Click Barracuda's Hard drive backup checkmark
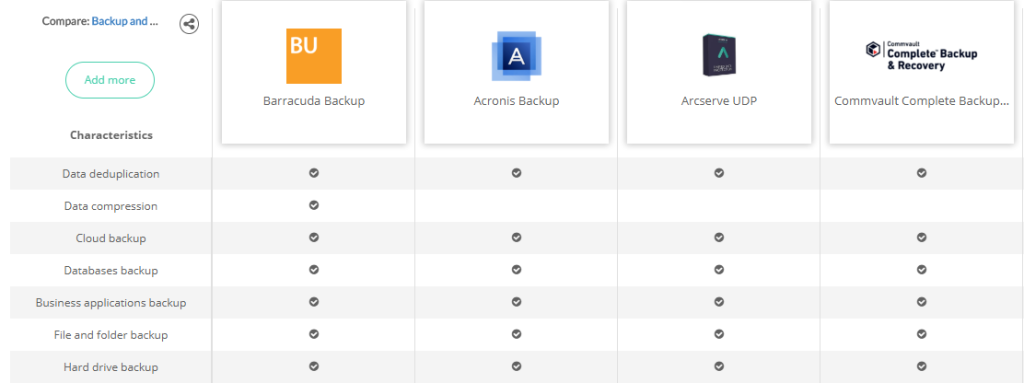Image resolution: width=1024 pixels, height=383 pixels. click(314, 366)
